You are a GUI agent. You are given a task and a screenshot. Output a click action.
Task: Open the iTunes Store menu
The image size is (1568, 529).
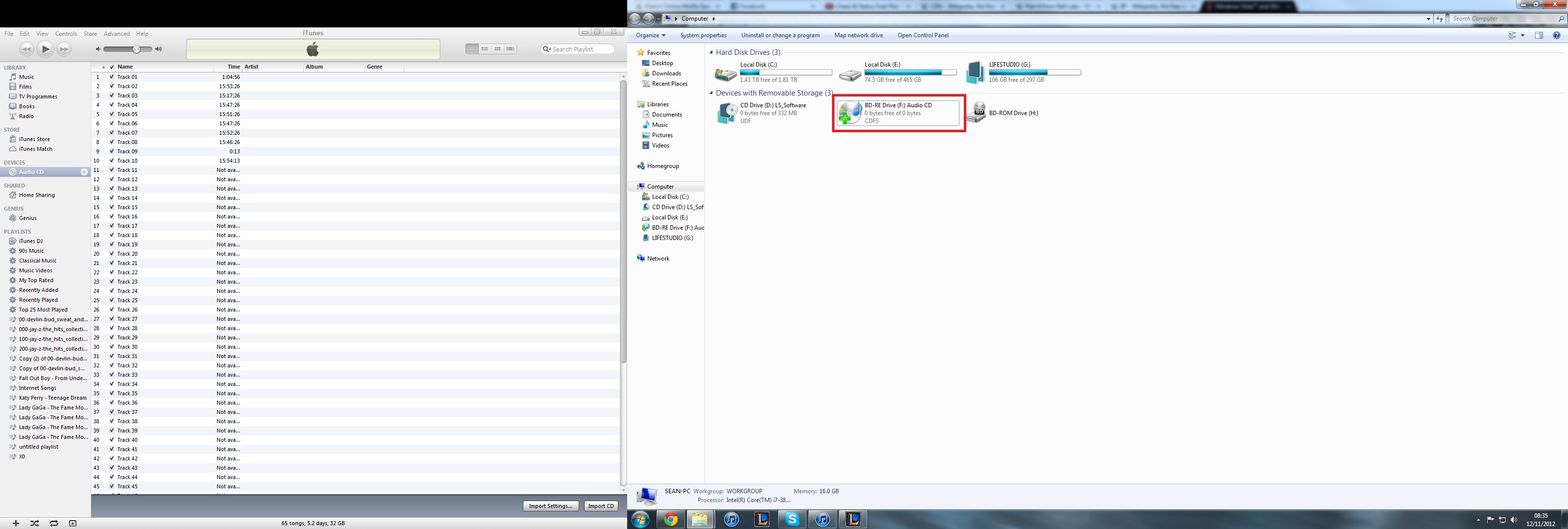(90, 34)
